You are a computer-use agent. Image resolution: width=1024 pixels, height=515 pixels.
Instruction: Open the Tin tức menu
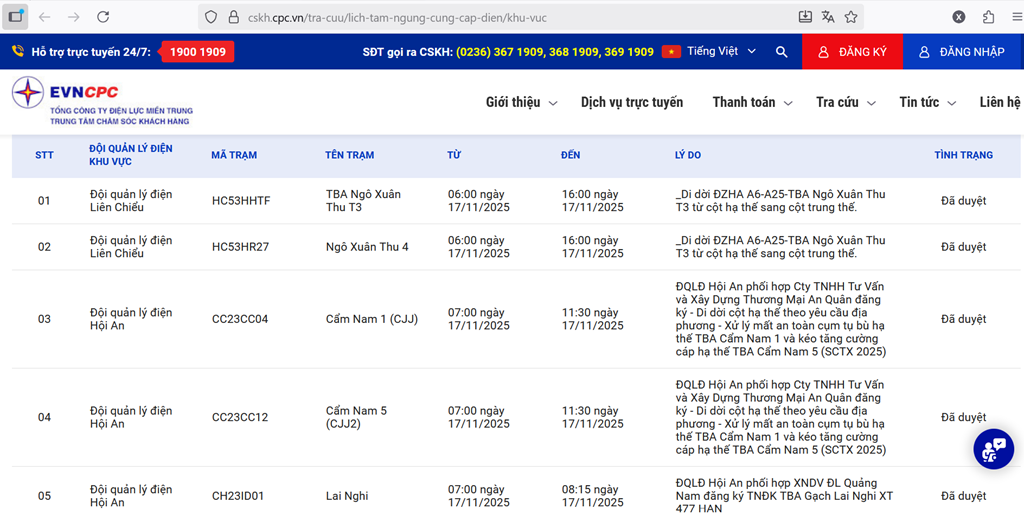coord(927,102)
